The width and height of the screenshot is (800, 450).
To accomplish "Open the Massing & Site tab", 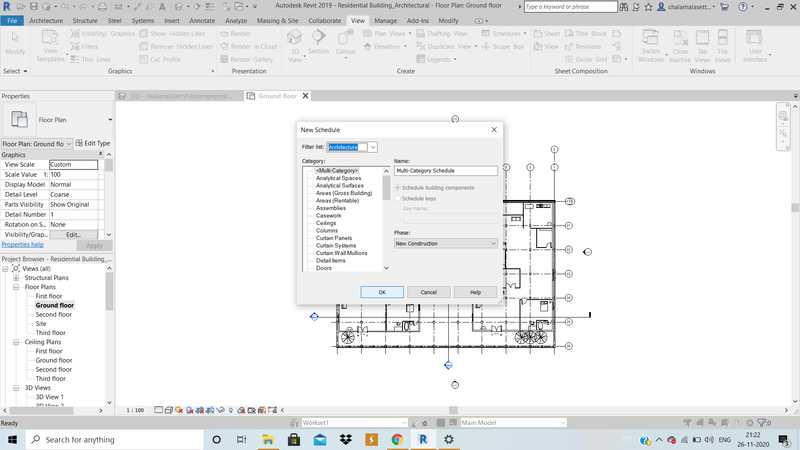I will point(278,21).
